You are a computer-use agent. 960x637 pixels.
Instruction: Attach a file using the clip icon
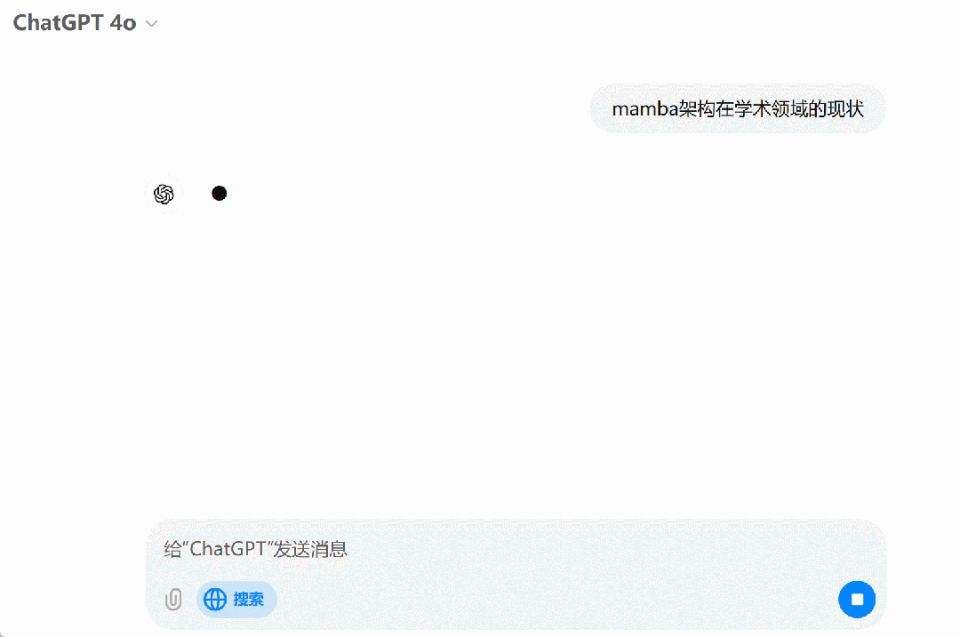click(173, 599)
